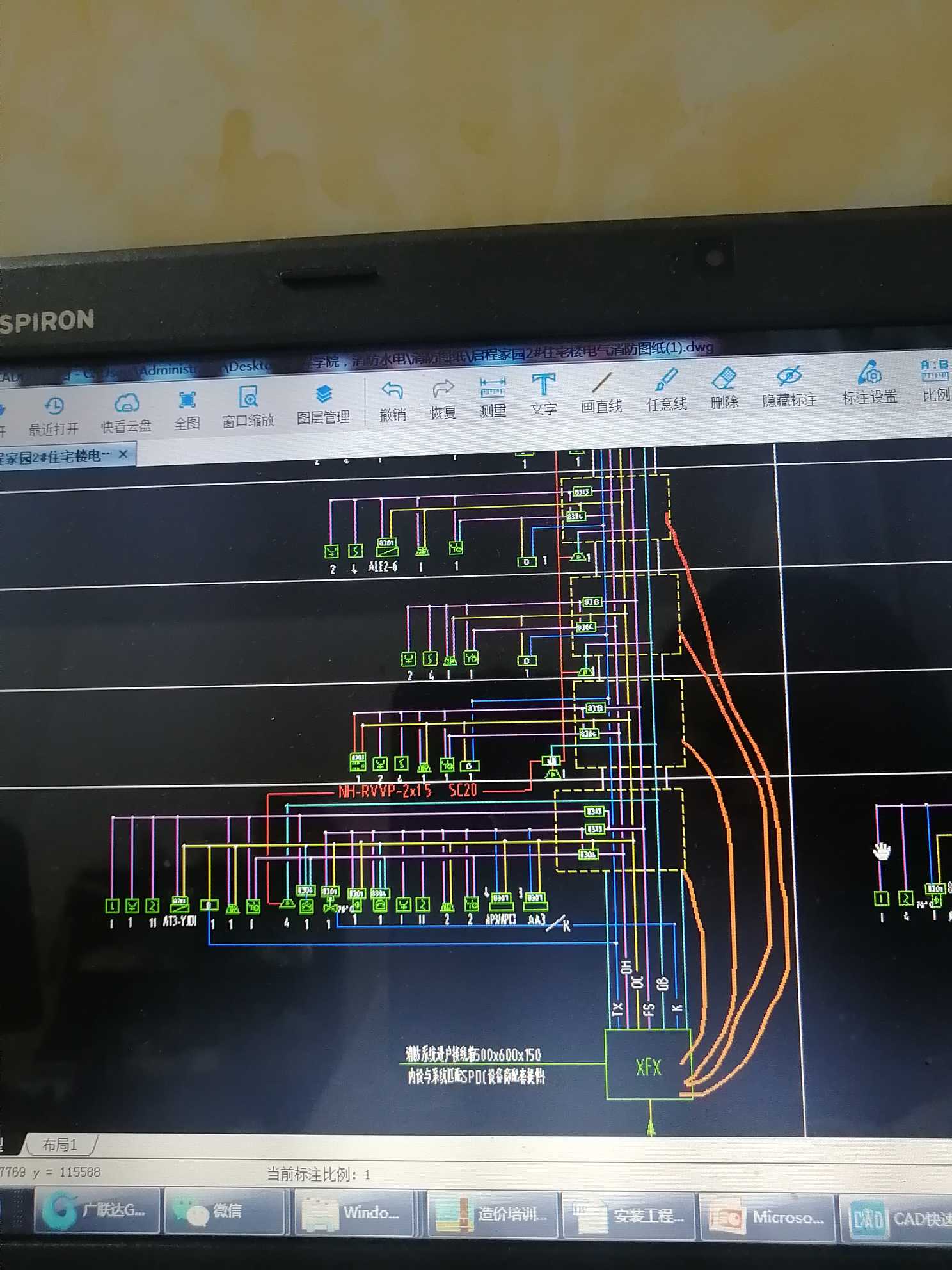Open 安装工程 document in taskbar
Image resolution: width=952 pixels, height=1270 pixels.
click(x=629, y=1216)
